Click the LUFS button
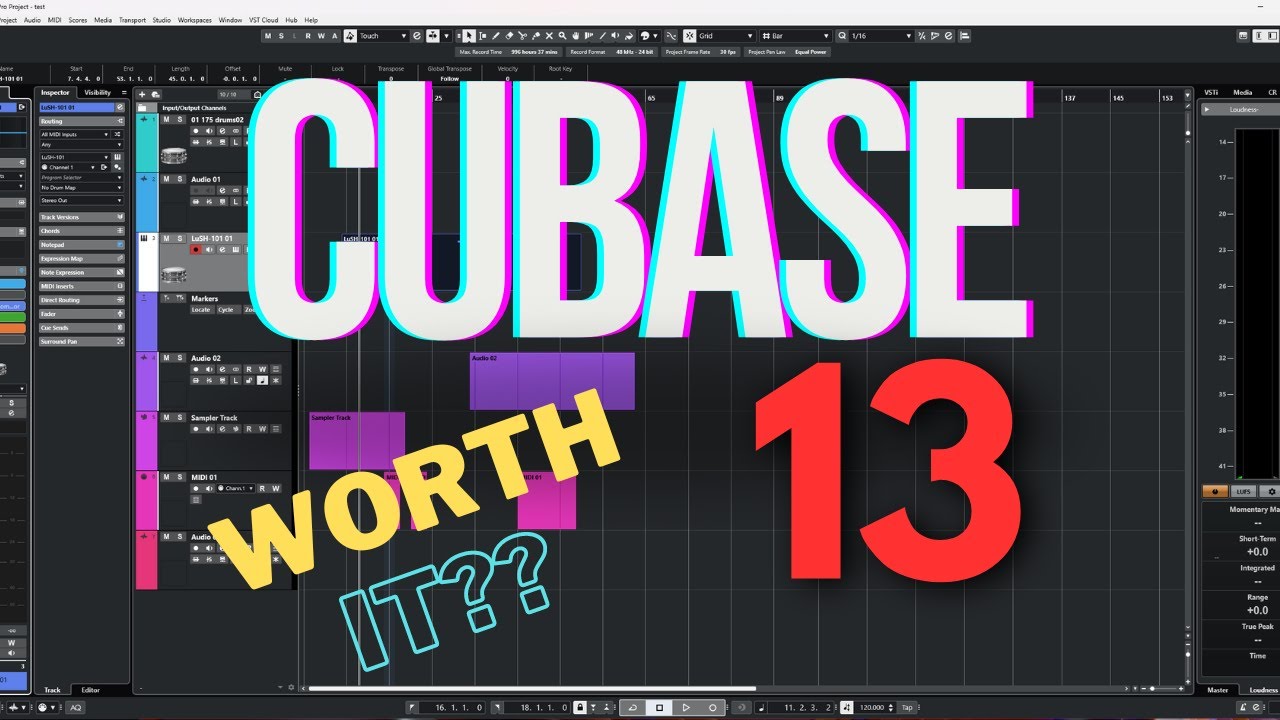1280x720 pixels. pyautogui.click(x=1244, y=492)
